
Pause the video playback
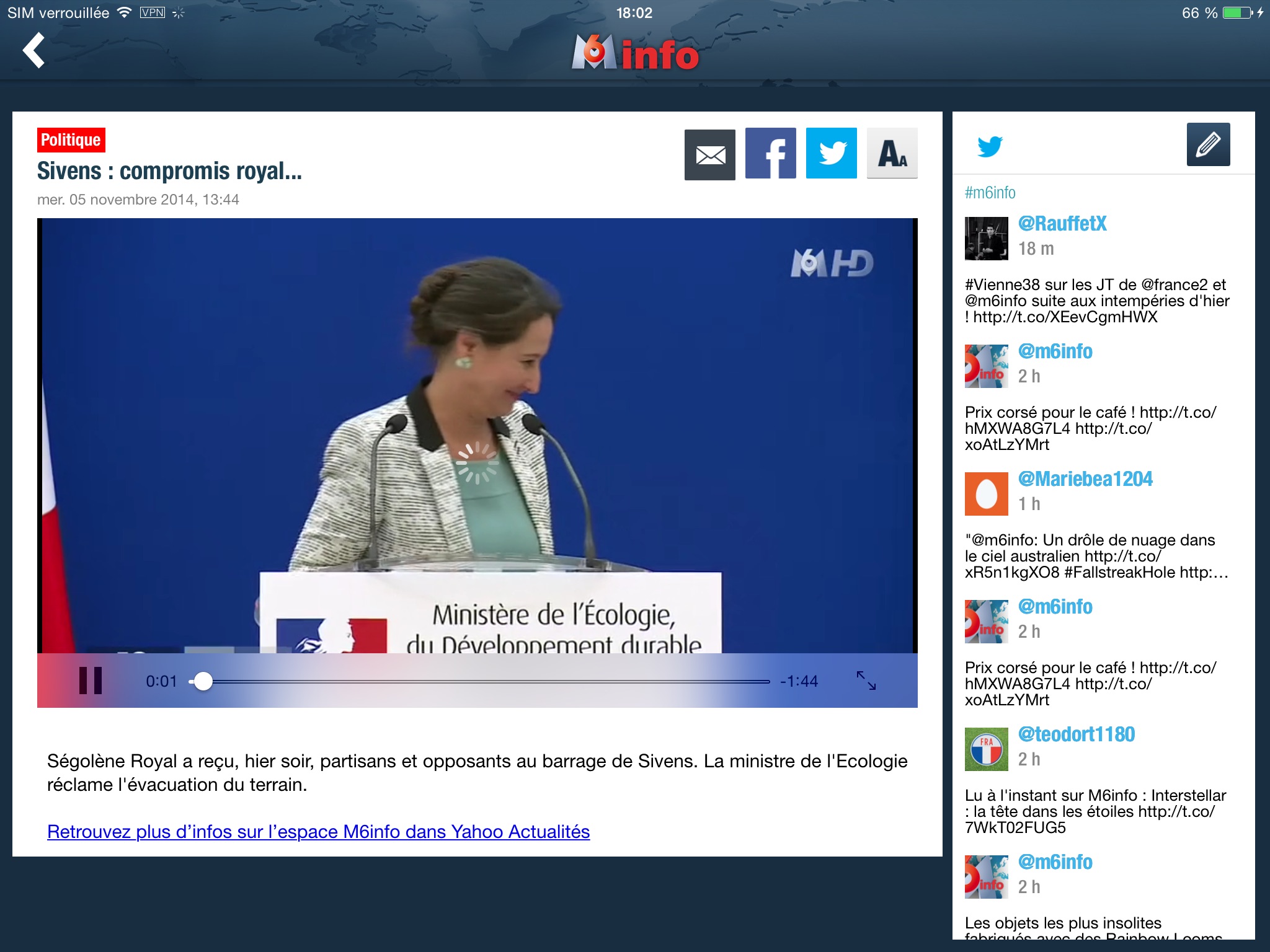pyautogui.click(x=91, y=681)
